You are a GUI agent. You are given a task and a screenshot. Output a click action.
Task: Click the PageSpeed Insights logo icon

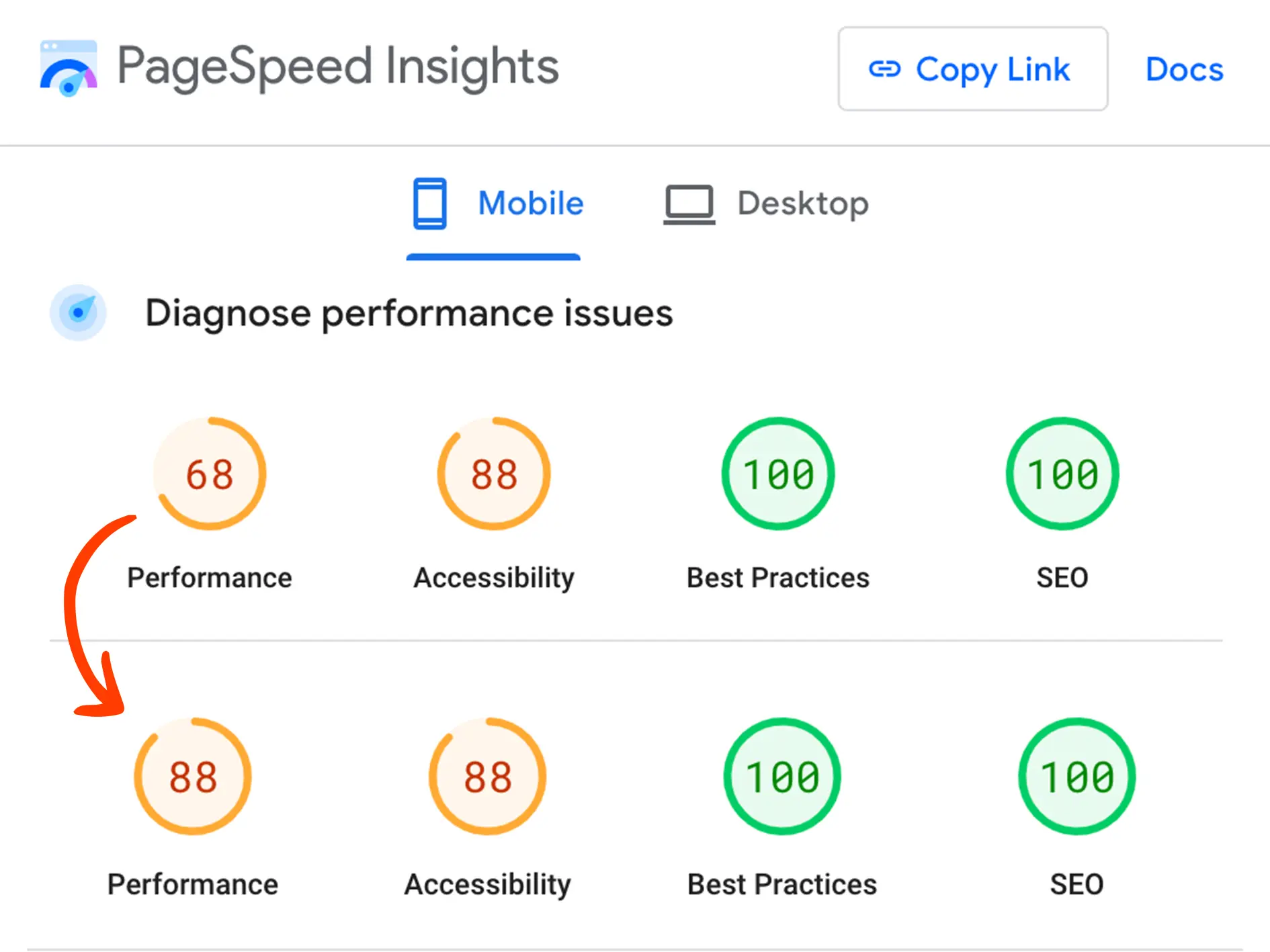click(x=69, y=69)
